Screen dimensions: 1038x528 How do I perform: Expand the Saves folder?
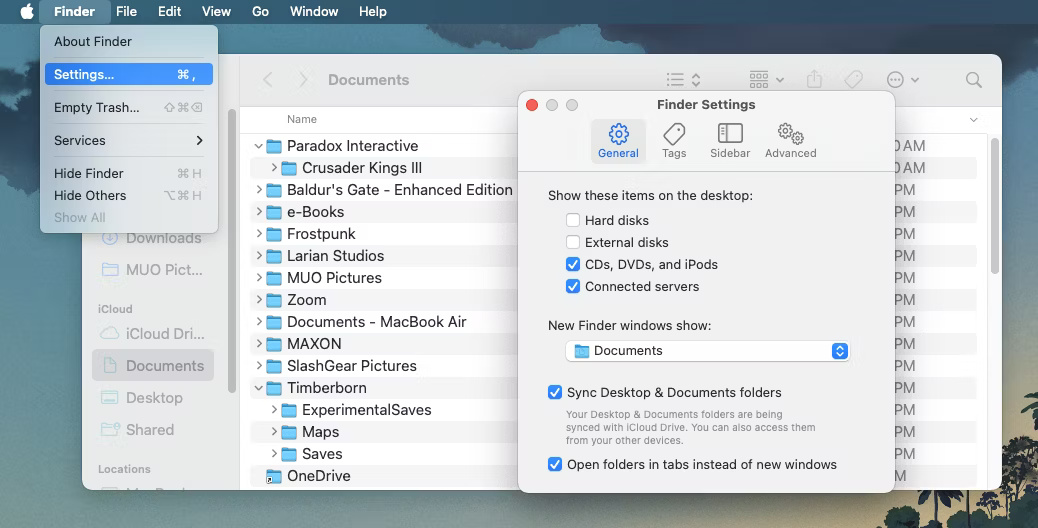274,454
